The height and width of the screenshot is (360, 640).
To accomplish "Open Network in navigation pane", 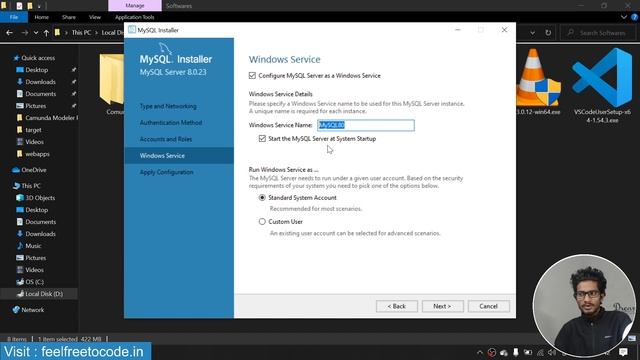I will coord(32,310).
